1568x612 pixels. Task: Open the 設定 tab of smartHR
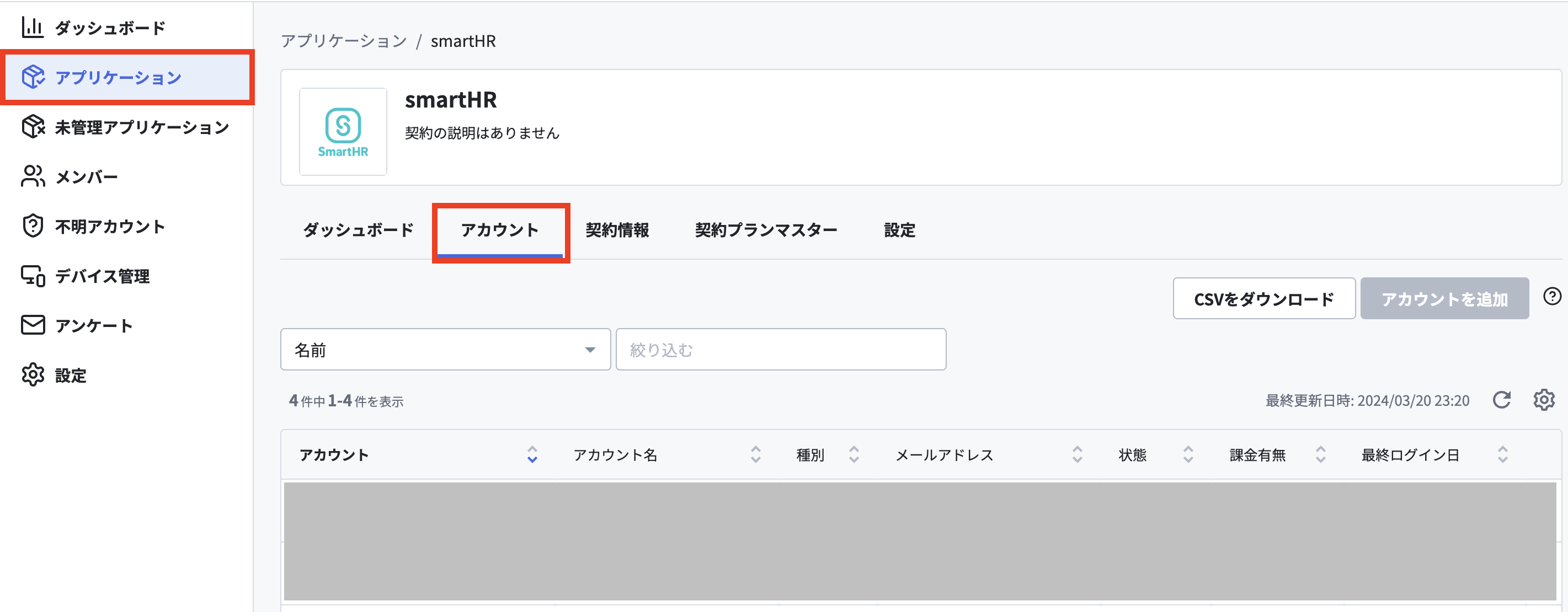[x=899, y=230]
